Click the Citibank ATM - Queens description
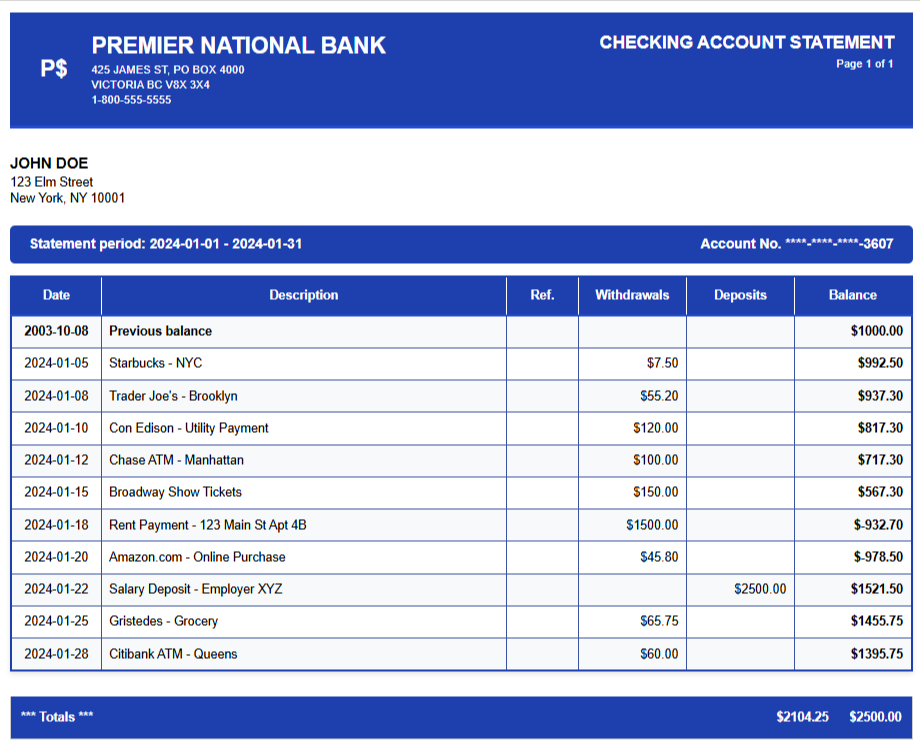This screenshot has height=748, width=920. click(x=173, y=654)
